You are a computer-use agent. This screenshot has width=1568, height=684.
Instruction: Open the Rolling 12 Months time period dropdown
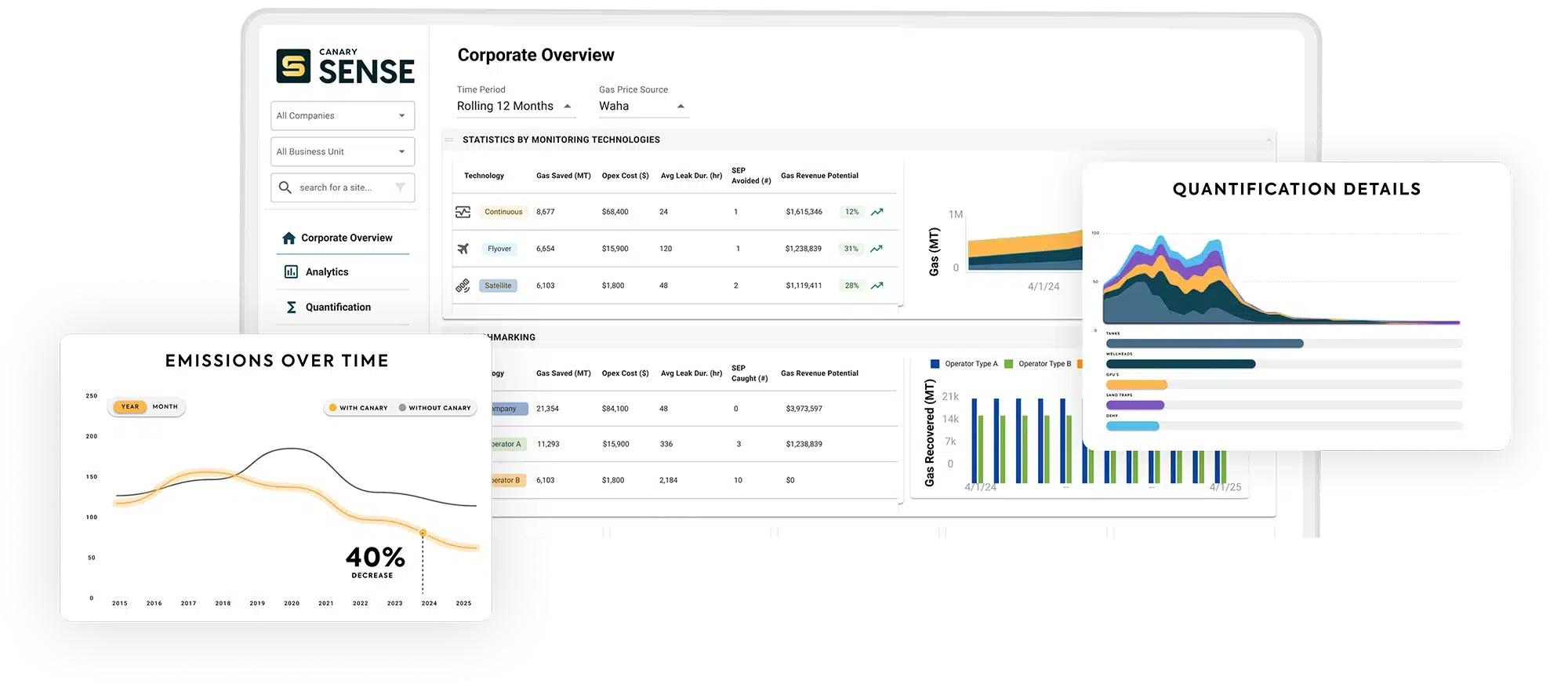516,106
